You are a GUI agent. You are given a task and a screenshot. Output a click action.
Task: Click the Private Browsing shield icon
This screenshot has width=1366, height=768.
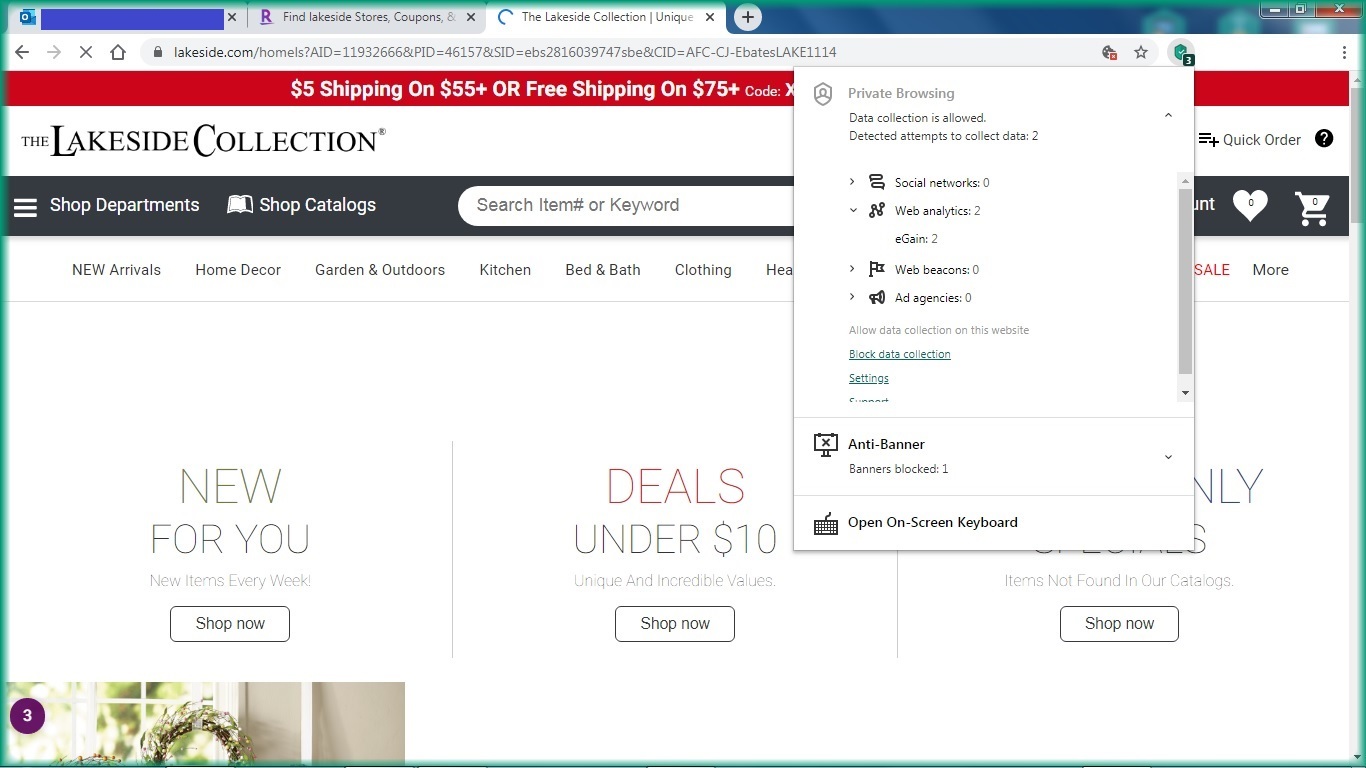tap(823, 94)
